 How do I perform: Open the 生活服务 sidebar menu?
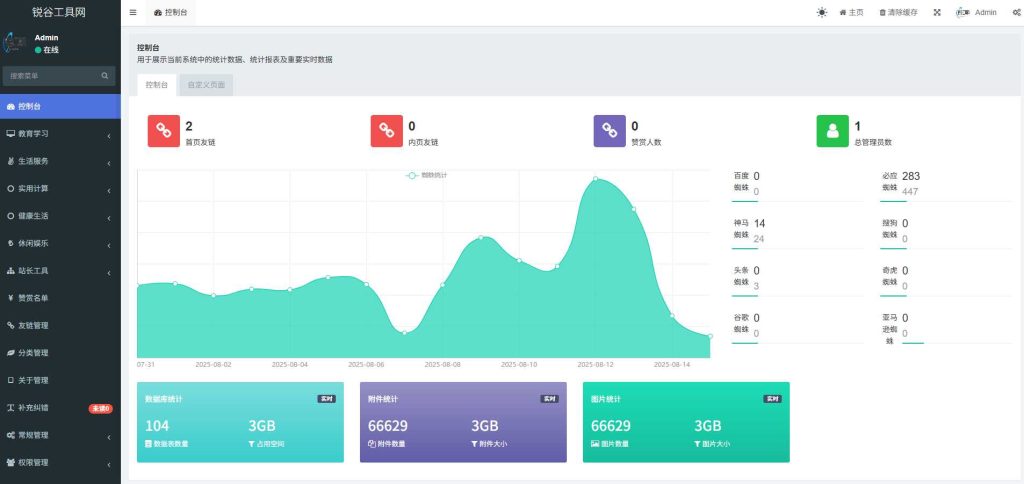click(60, 161)
